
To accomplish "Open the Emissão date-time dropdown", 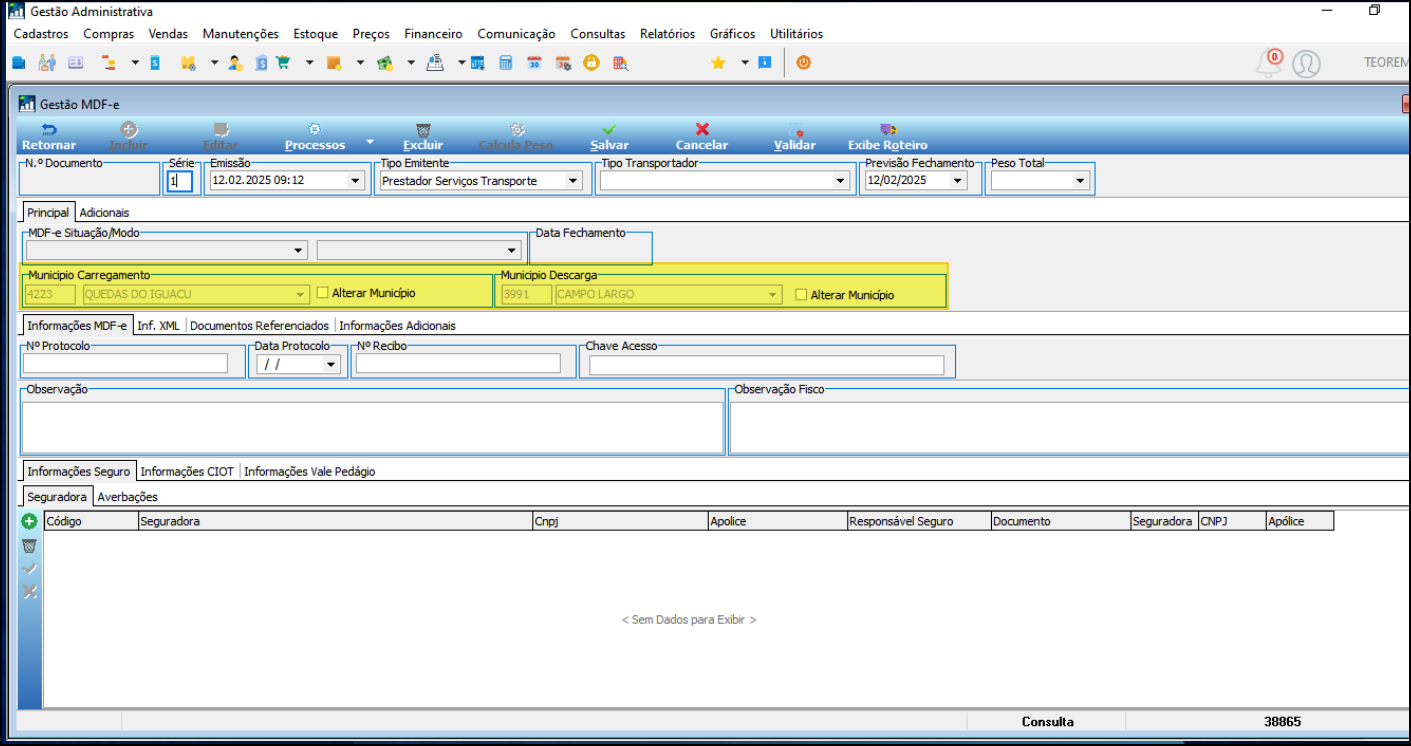I will pos(355,181).
